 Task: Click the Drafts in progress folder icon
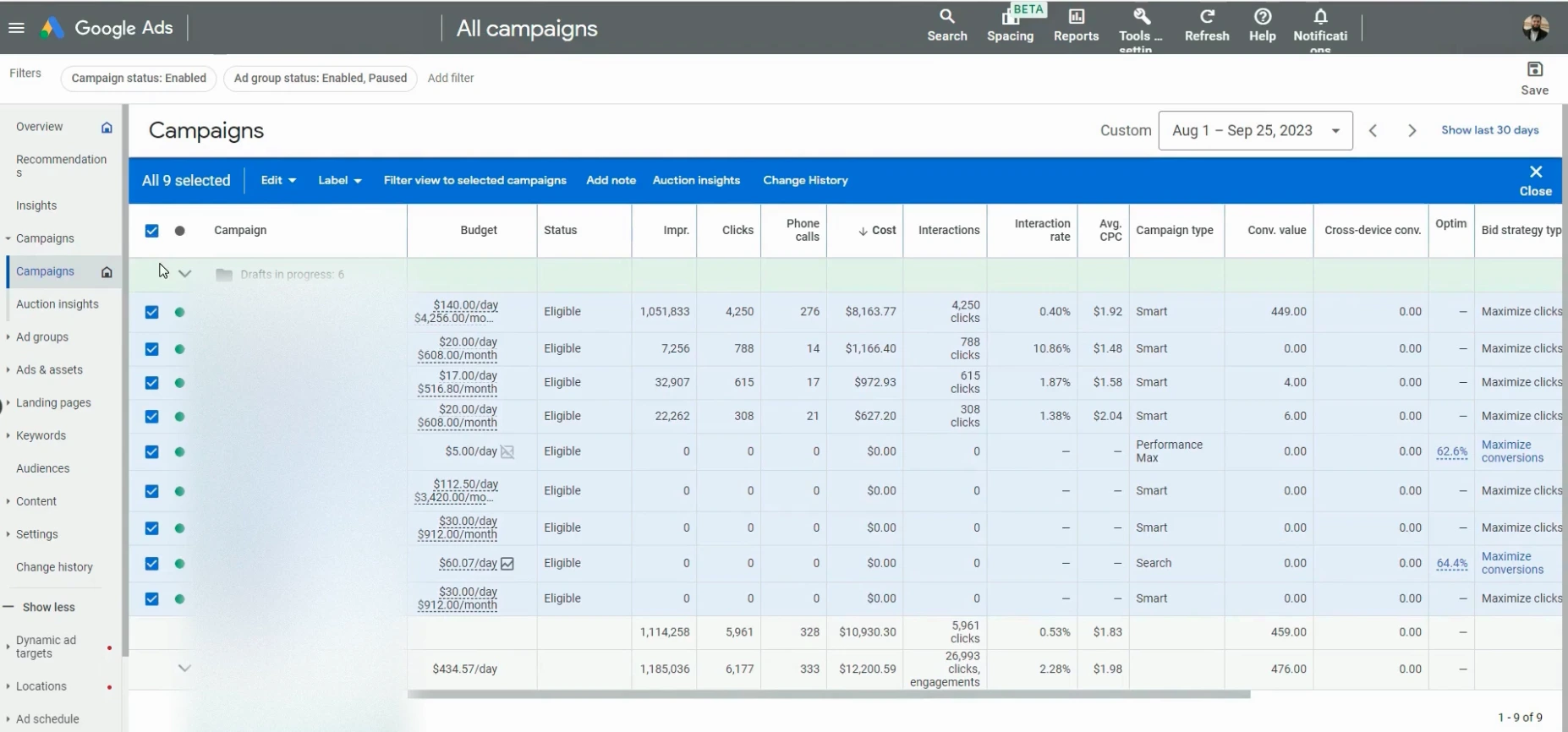pos(223,275)
